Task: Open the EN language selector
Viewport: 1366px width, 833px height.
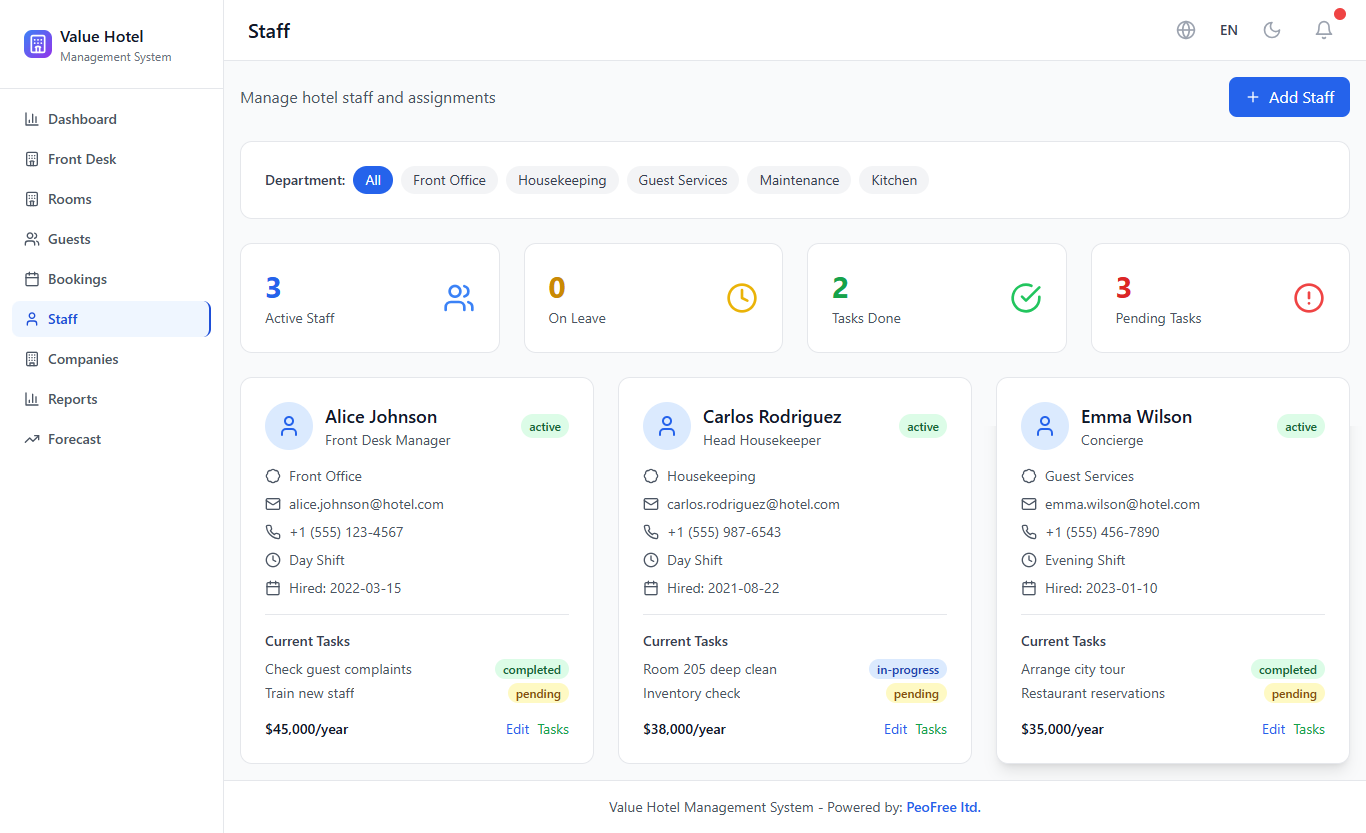Action: pyautogui.click(x=1229, y=30)
